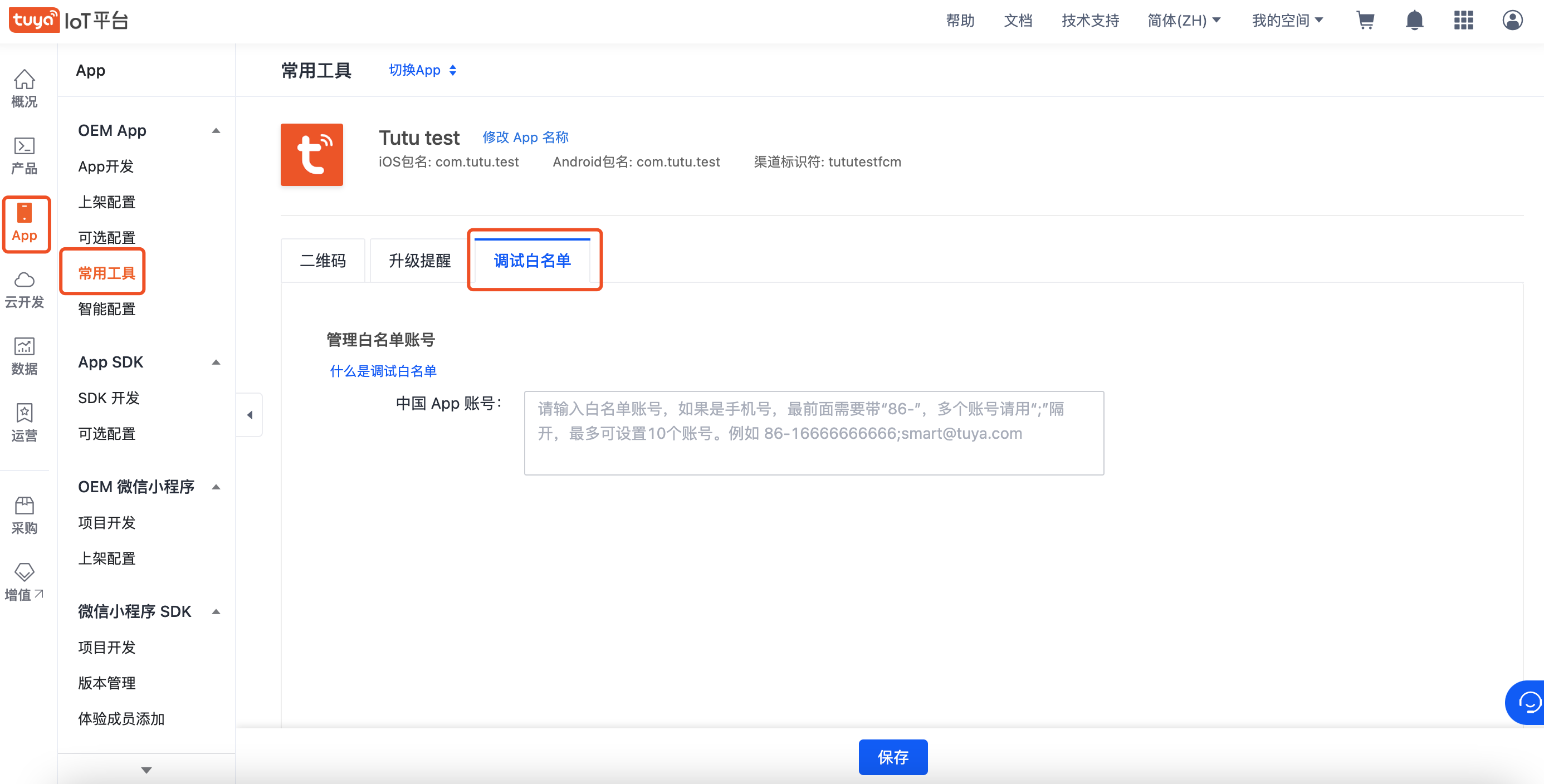This screenshot has width=1544, height=784.
Task: Click the Android包名 com.tutu.test text
Action: tap(636, 162)
